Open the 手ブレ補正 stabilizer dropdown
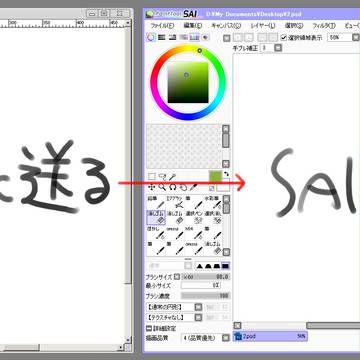The height and width of the screenshot is (360, 360). 278,48
